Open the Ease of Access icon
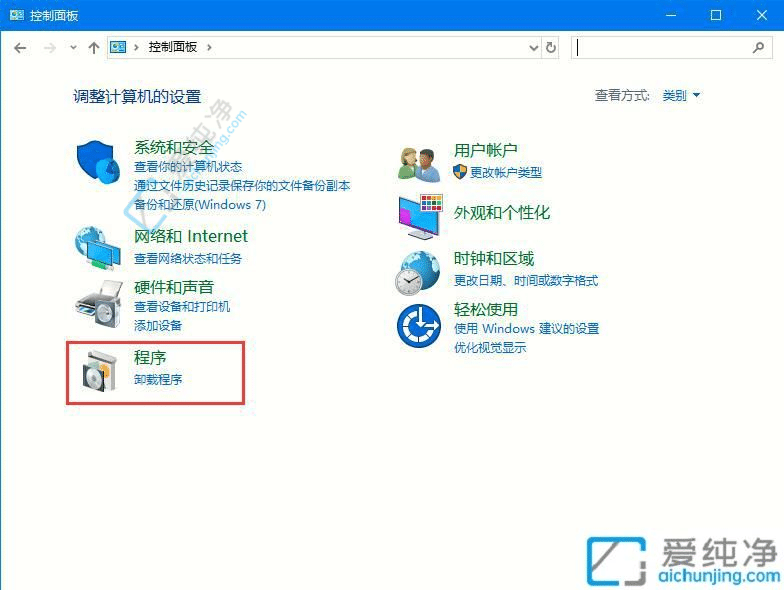Viewport: 784px width, 590px height. [x=419, y=326]
